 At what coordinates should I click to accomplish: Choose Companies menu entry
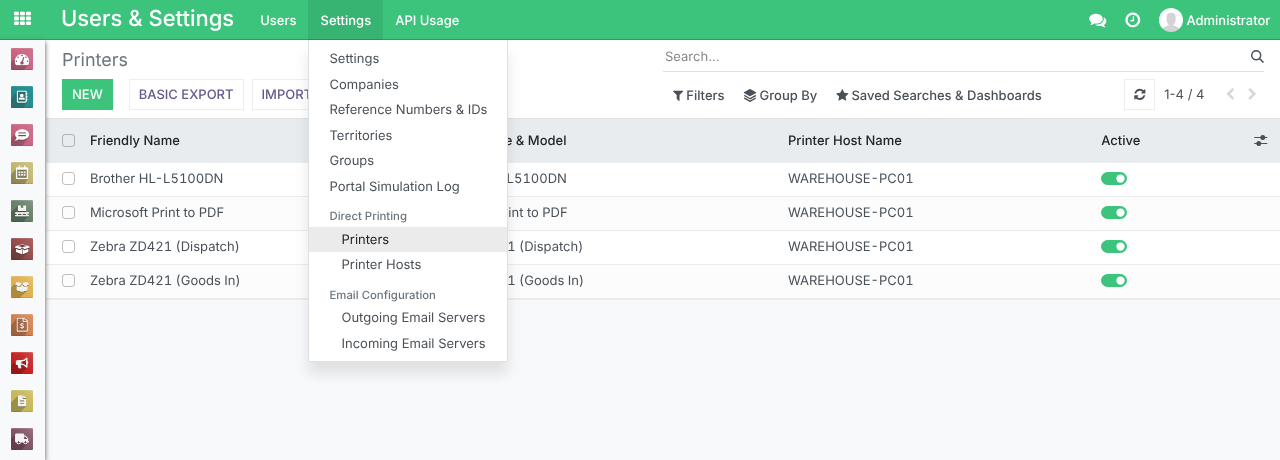point(408,85)
